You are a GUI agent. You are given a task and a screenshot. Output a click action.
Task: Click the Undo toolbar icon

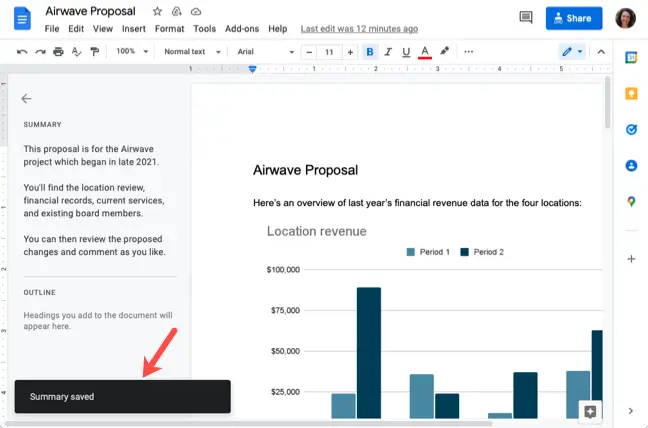coord(22,52)
